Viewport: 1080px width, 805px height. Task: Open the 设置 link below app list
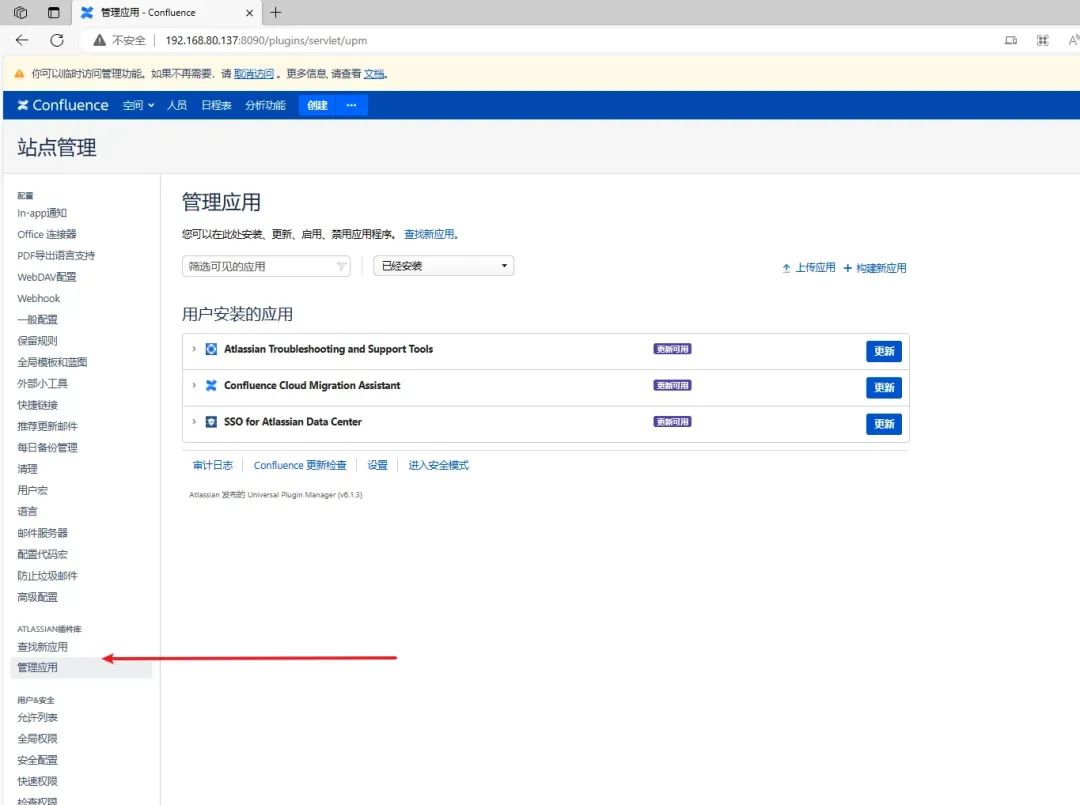pyautogui.click(x=377, y=465)
